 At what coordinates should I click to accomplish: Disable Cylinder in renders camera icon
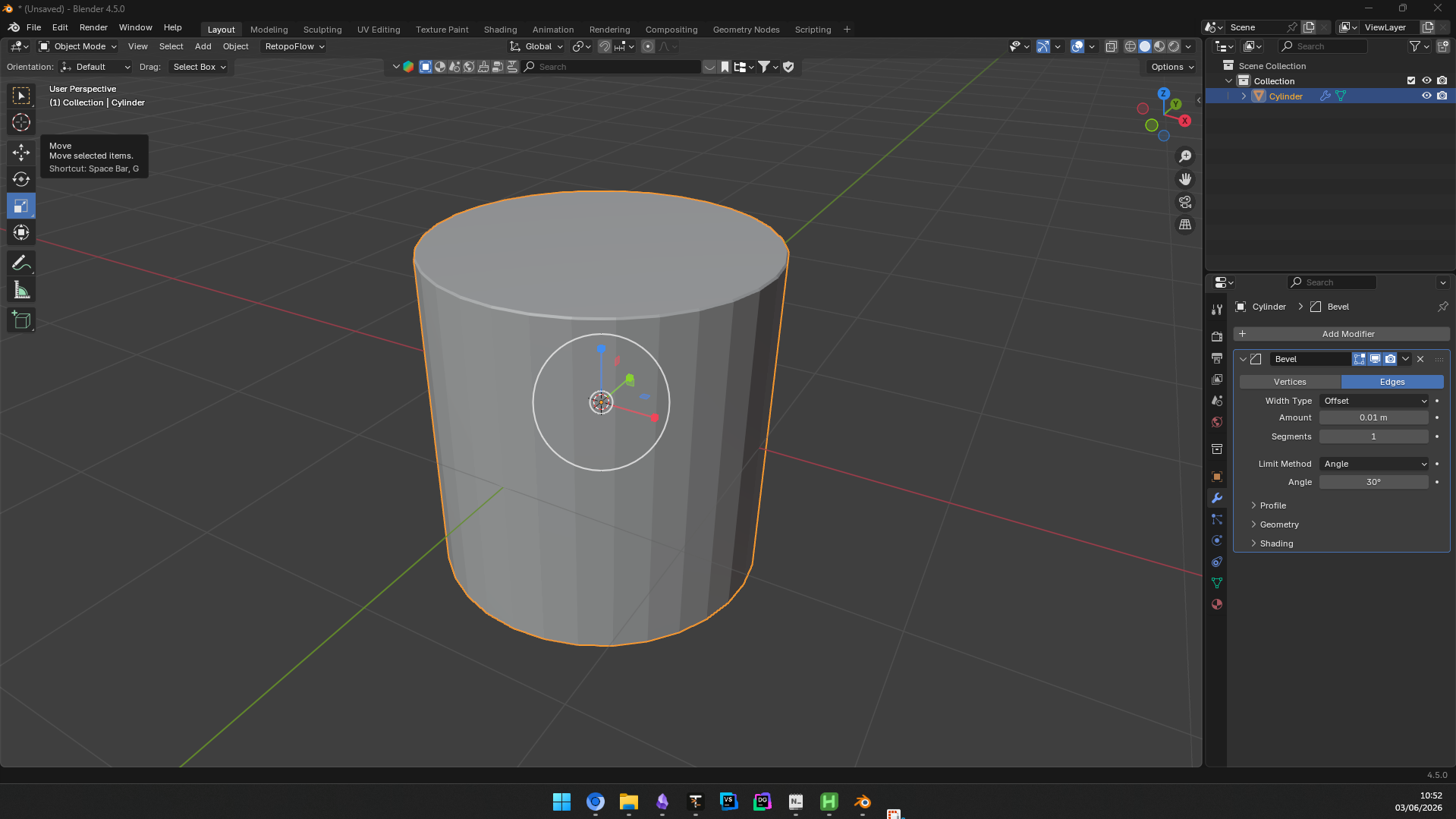1442,96
